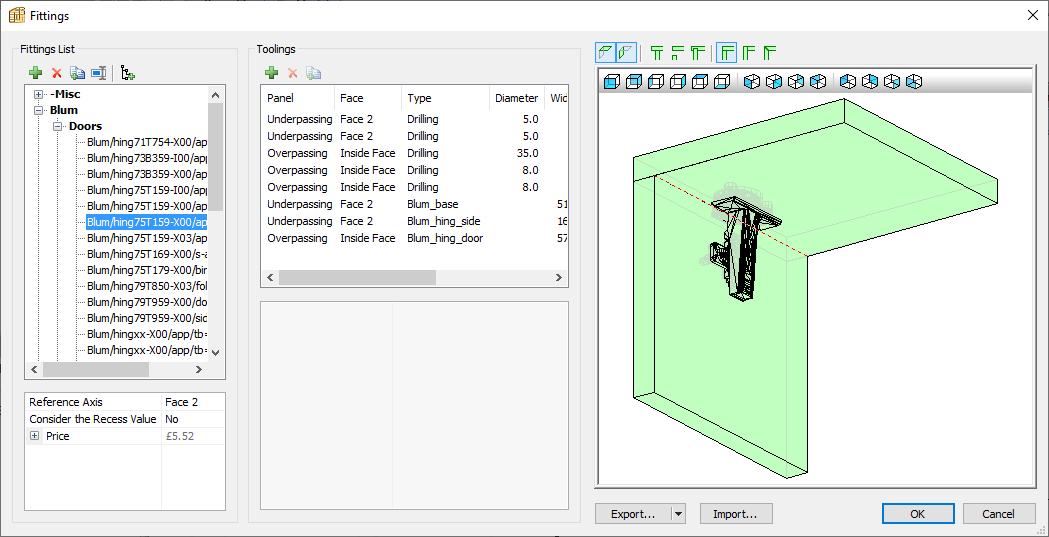Confirm with the OK button

918,514
